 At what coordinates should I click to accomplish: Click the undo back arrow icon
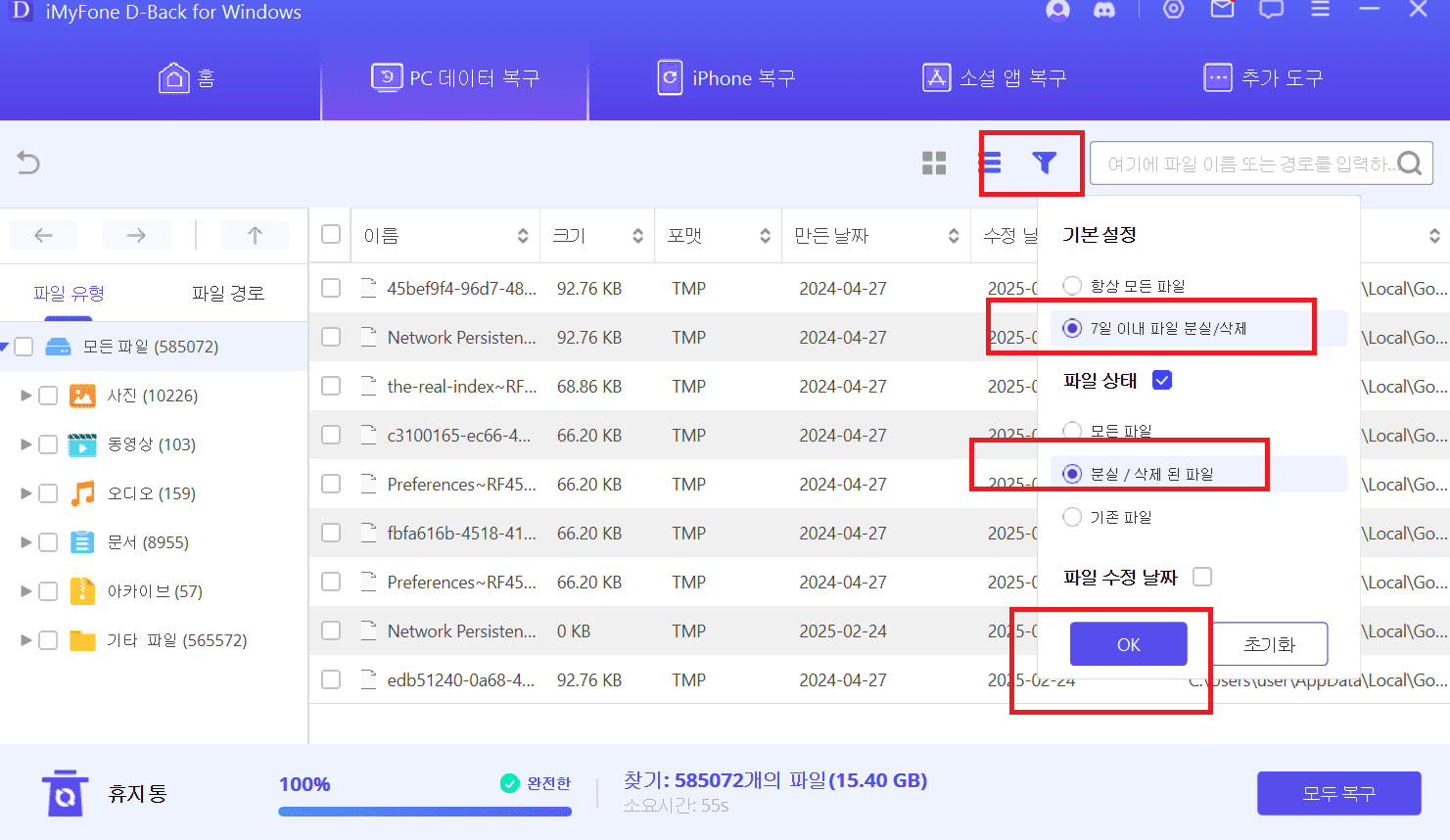(28, 163)
